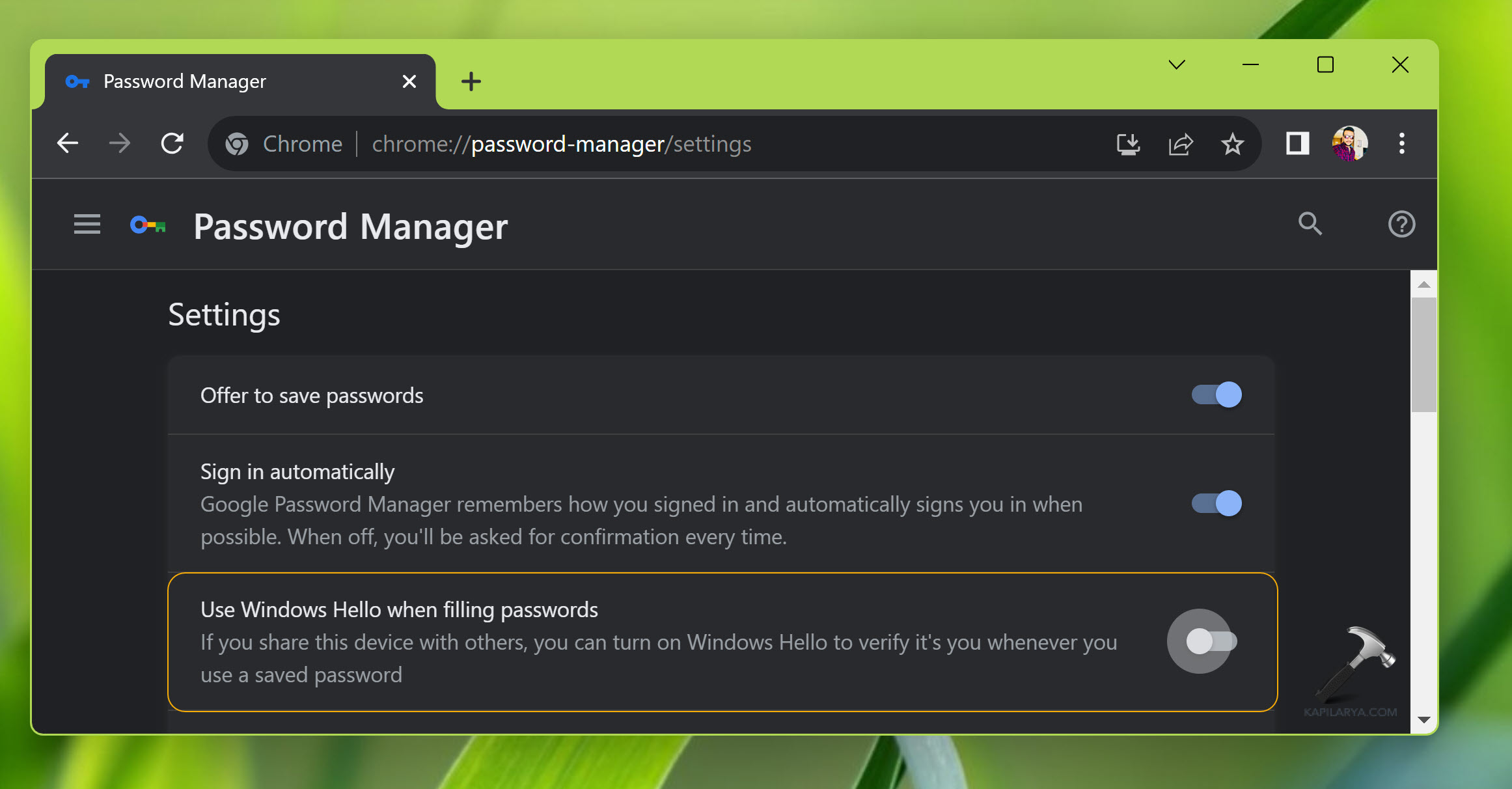Open a new tab
The height and width of the screenshot is (789, 1512).
click(x=471, y=82)
